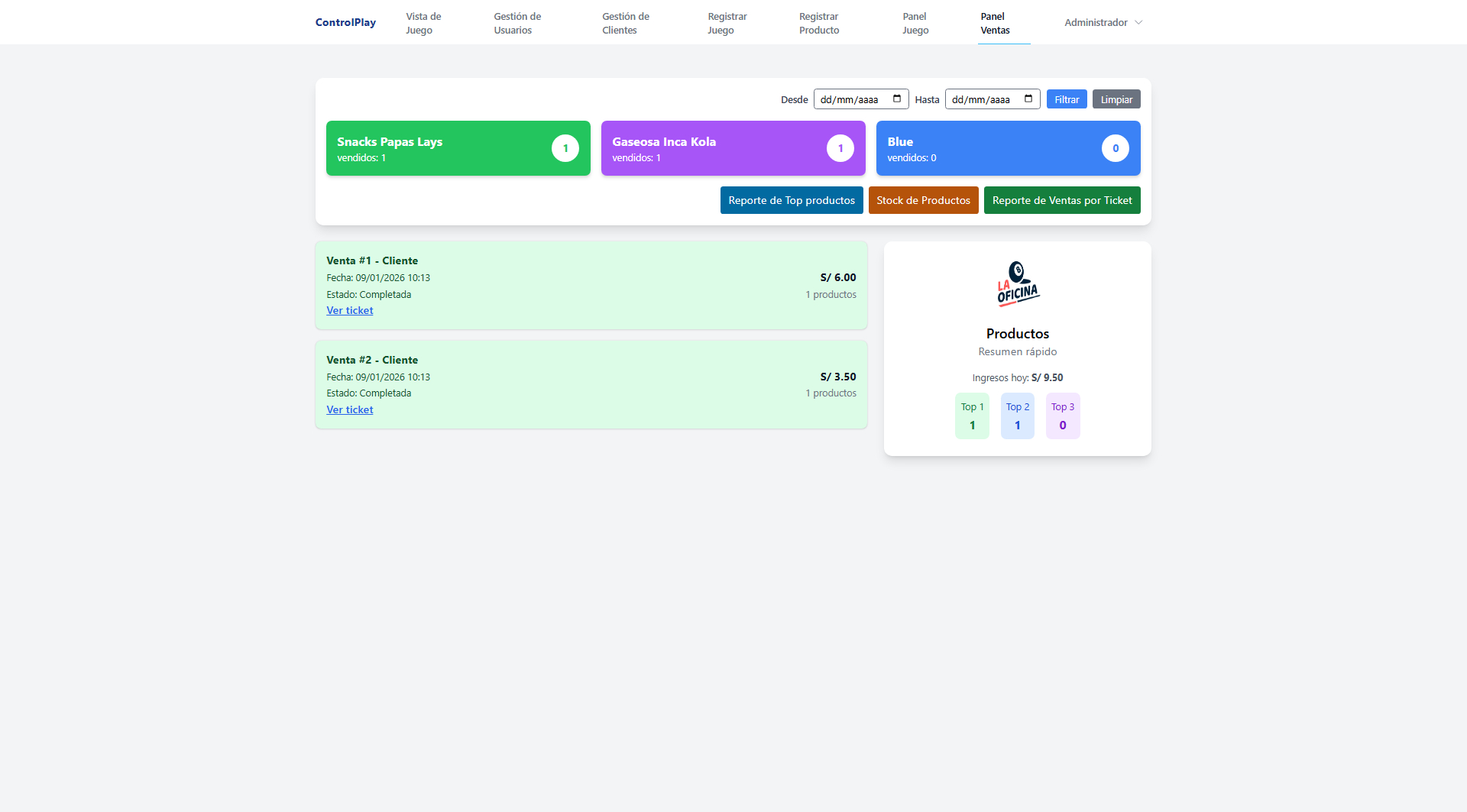The image size is (1467, 812).
Task: Open Reporte de Top productos
Action: point(792,200)
